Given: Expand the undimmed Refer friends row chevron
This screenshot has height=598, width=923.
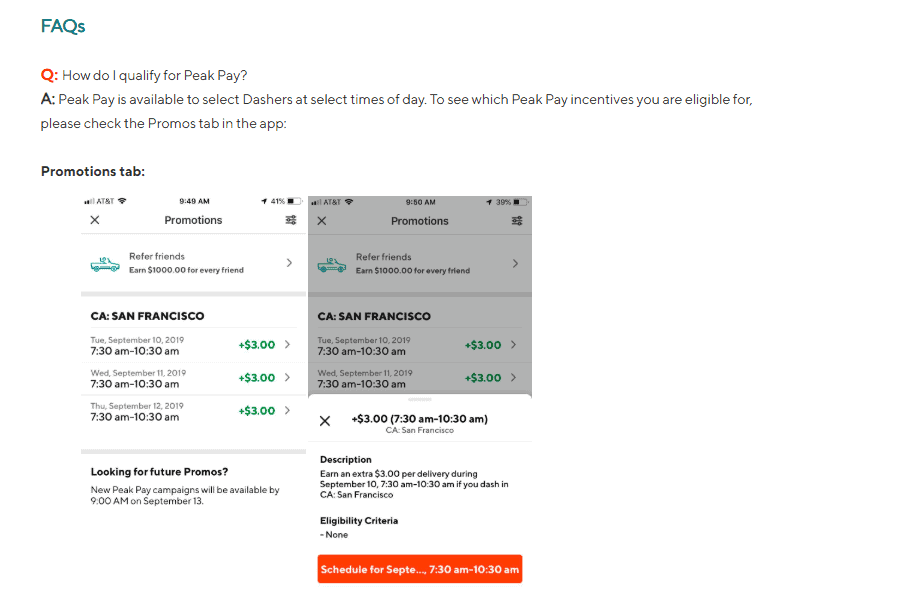Looking at the screenshot, I should pos(289,263).
